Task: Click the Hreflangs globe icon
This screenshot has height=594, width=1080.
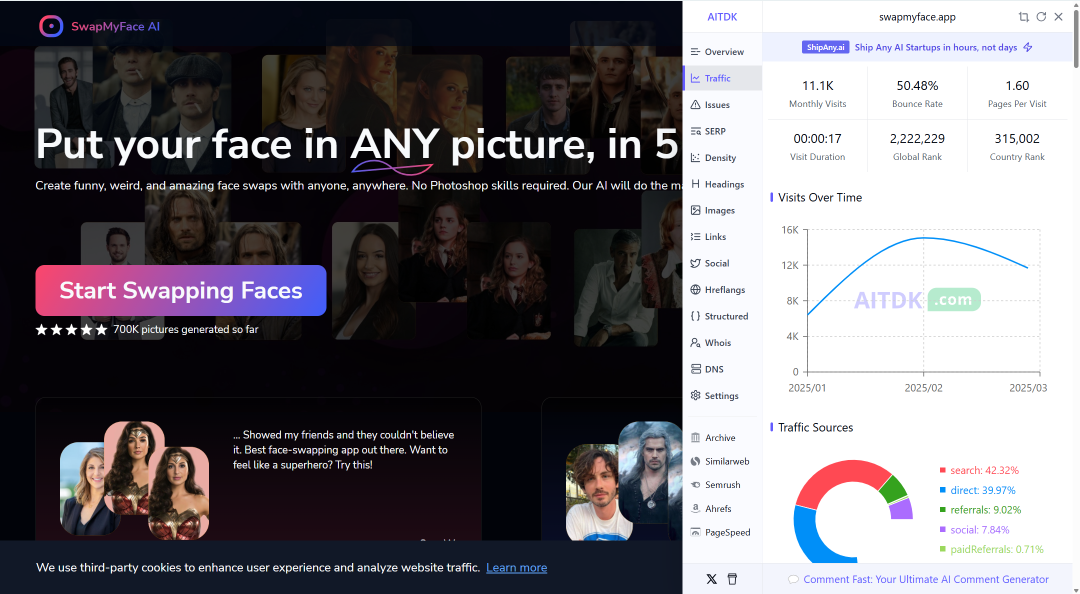Action: tap(696, 289)
